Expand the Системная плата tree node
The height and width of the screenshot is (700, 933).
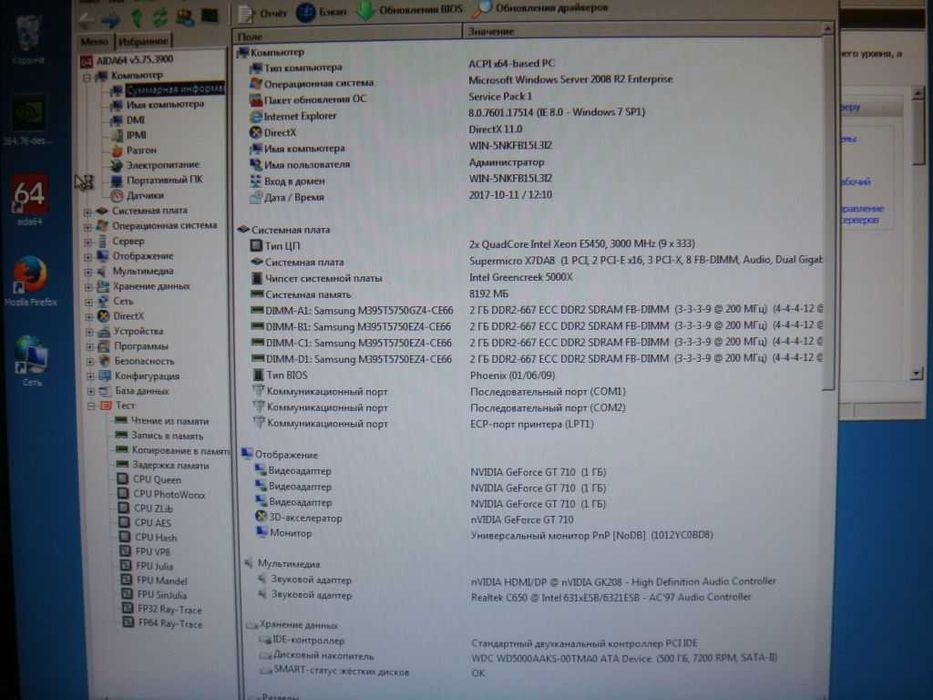click(x=87, y=212)
